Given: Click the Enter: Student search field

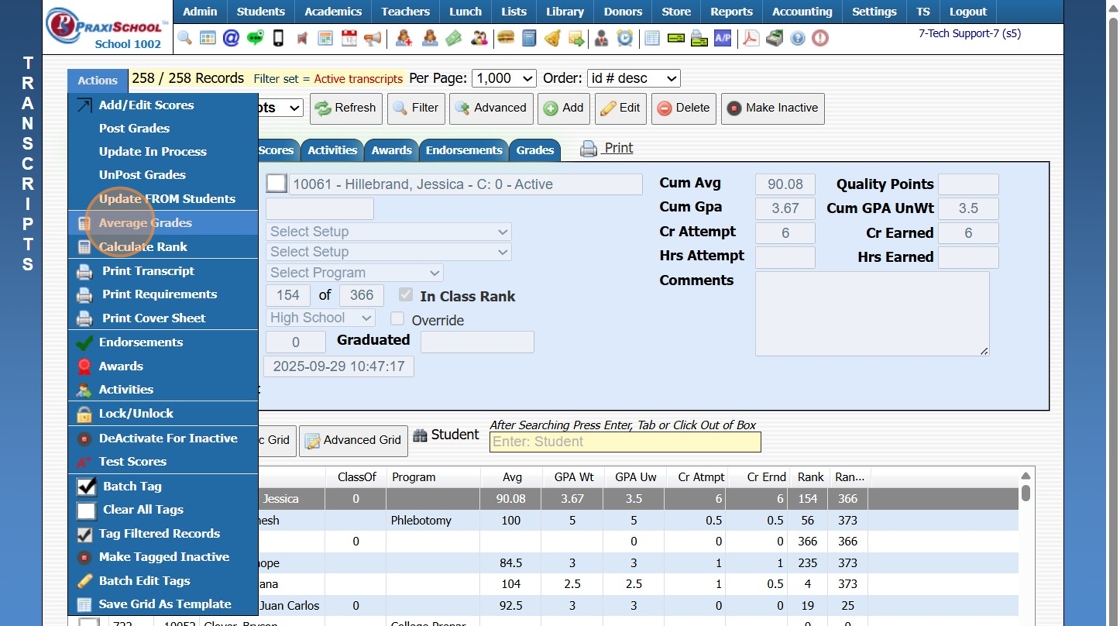Looking at the screenshot, I should pyautogui.click(x=625, y=442).
